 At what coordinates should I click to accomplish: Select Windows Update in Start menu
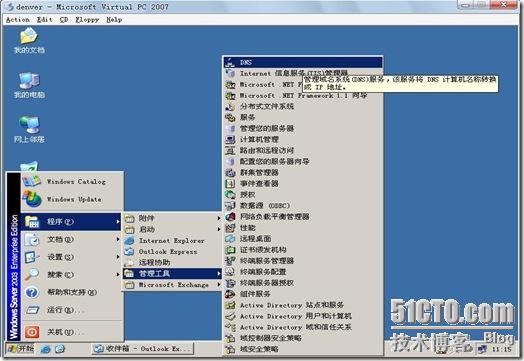(x=72, y=199)
